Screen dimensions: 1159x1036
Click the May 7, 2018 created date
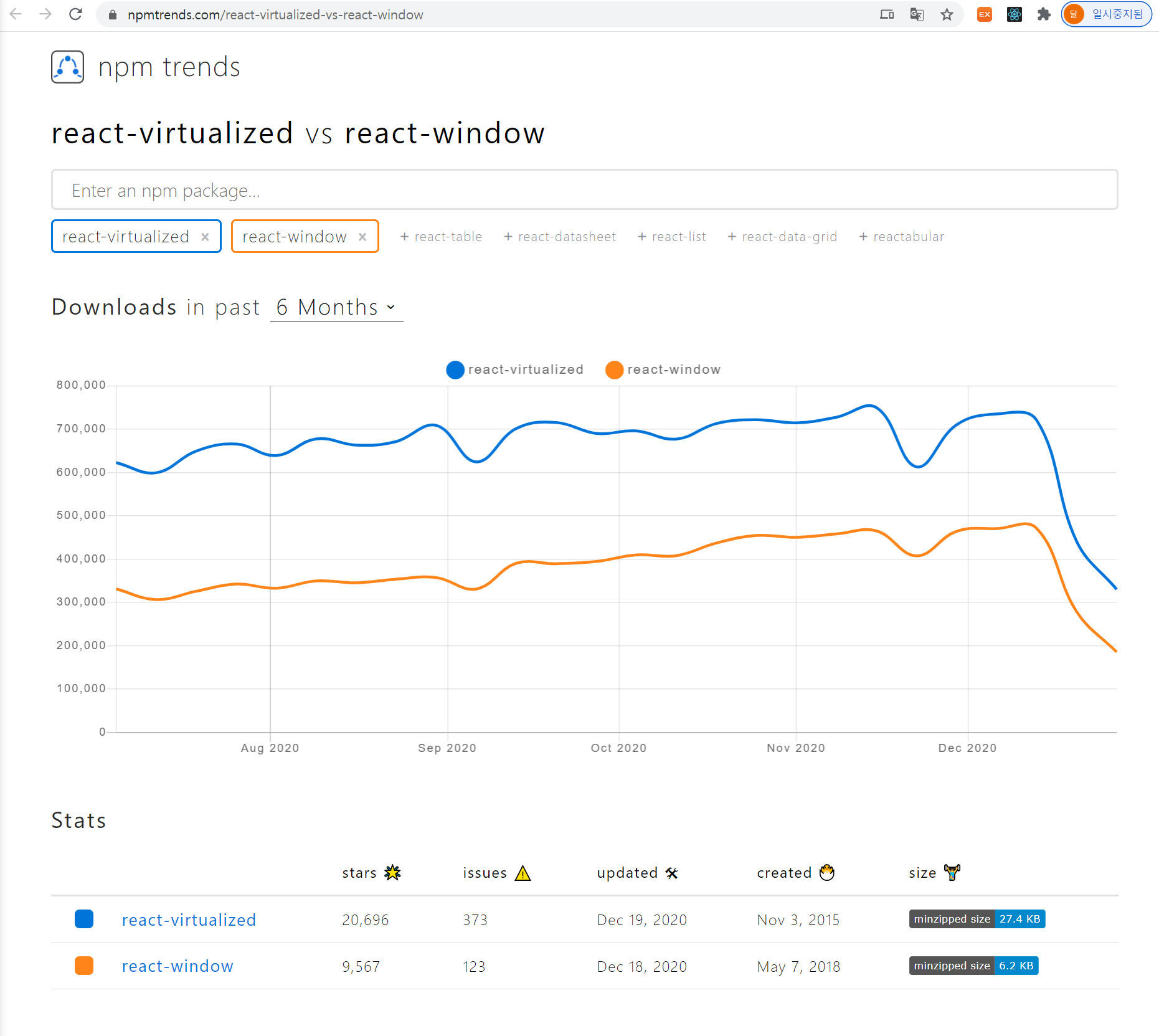(x=799, y=967)
